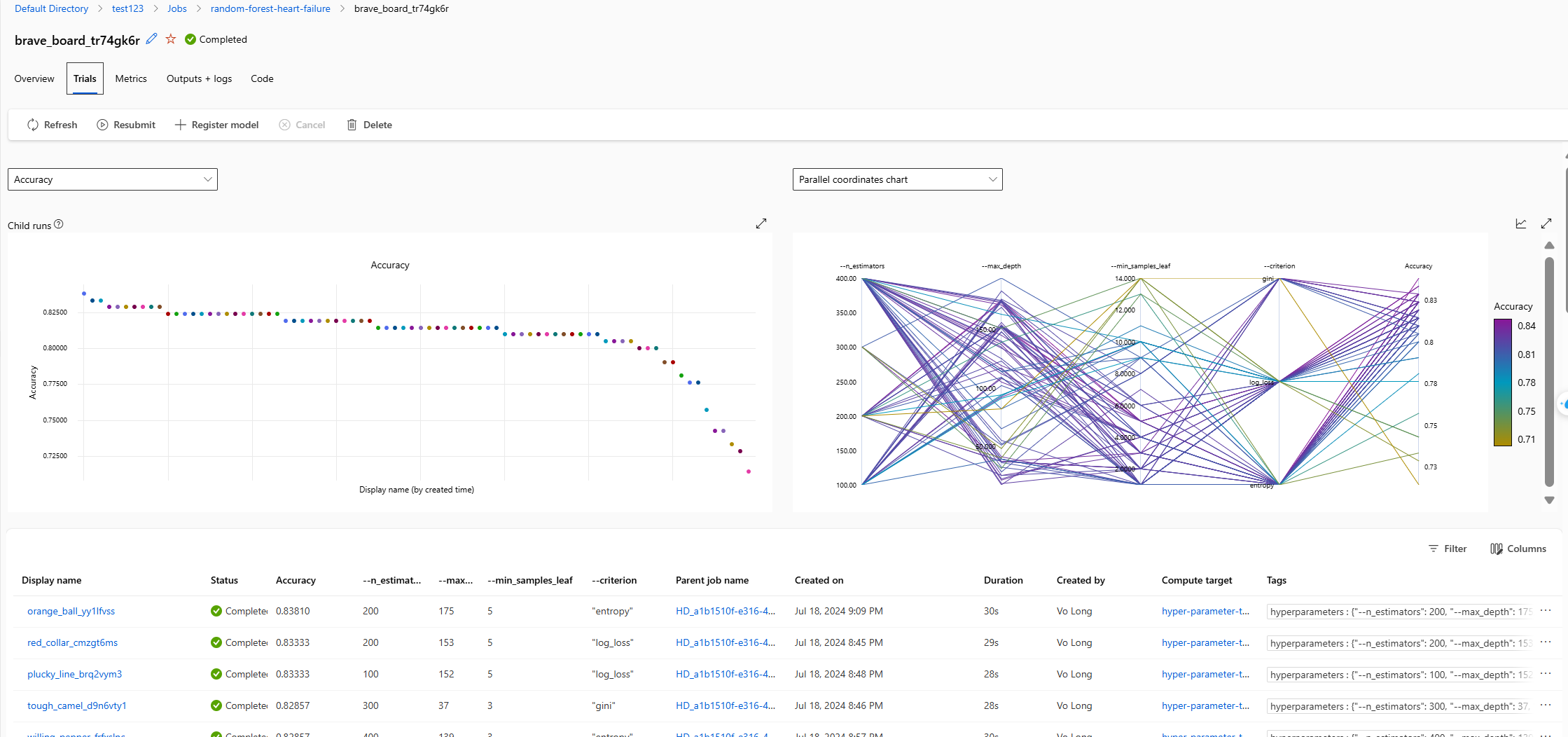Sort by the Accuracy column header
This screenshot has height=737, width=1568.
pyautogui.click(x=296, y=580)
